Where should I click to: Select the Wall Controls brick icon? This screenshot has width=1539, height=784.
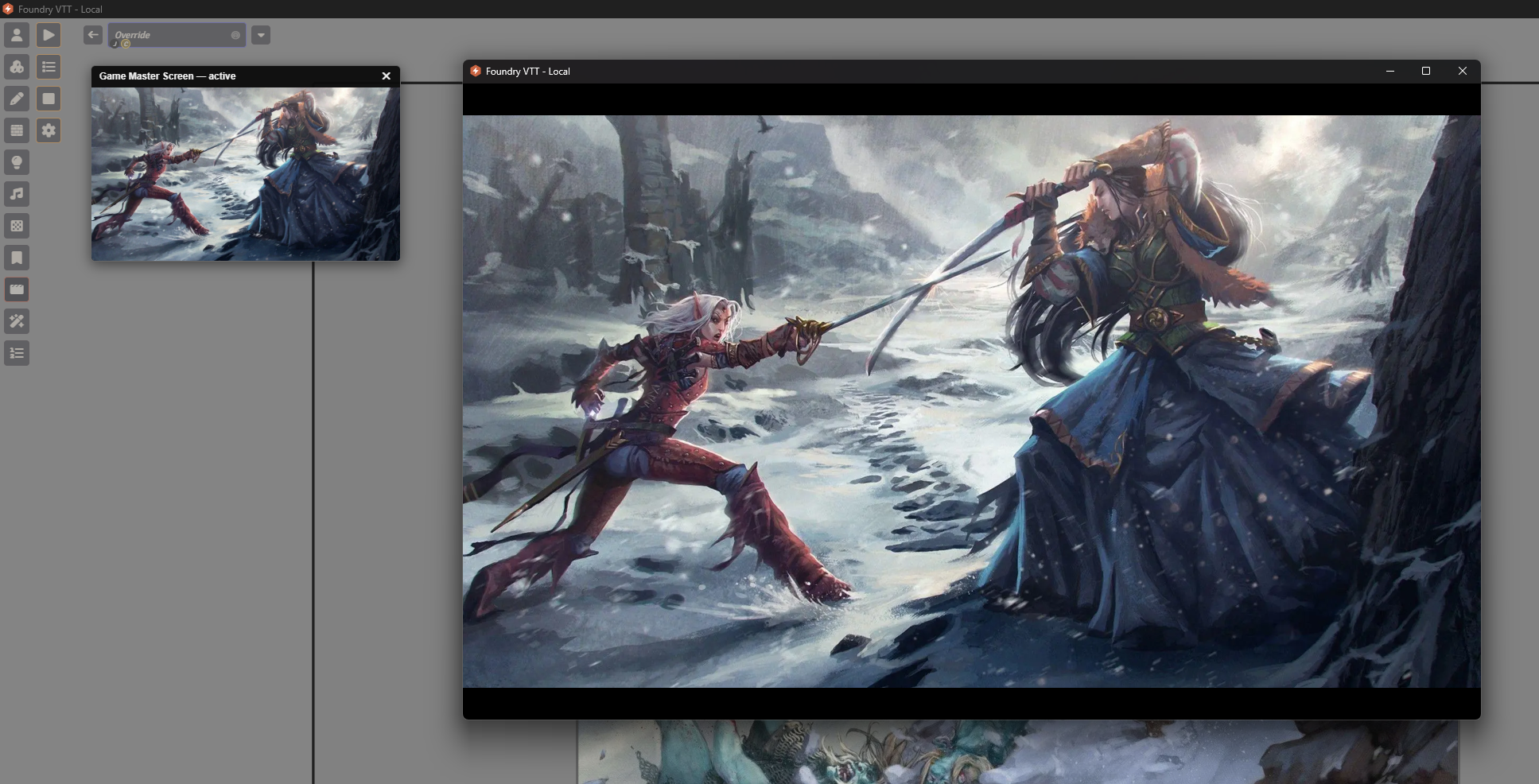pyautogui.click(x=17, y=130)
